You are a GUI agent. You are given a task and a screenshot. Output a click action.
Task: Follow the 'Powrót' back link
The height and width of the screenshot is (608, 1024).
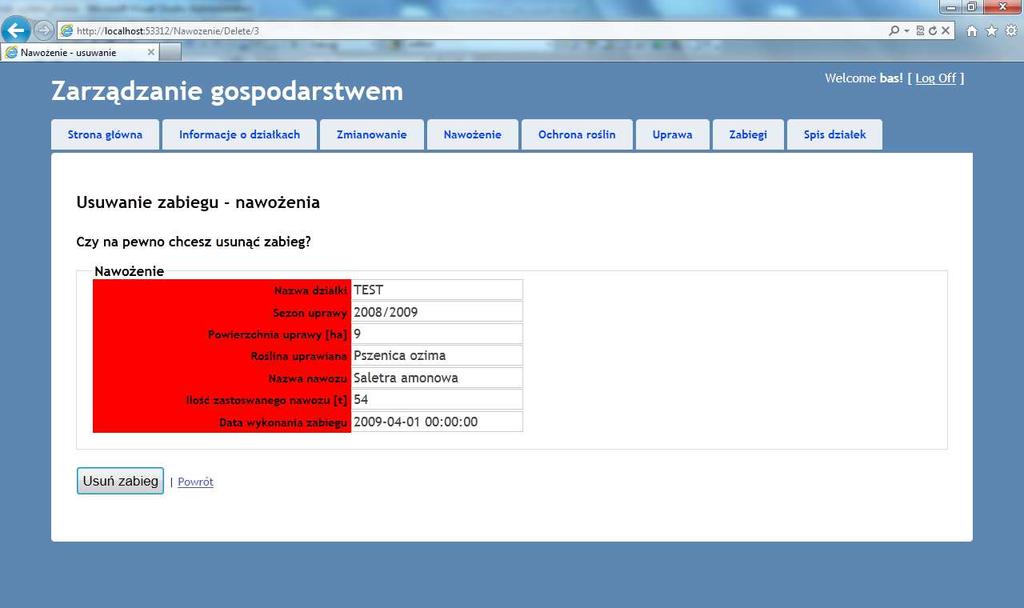tap(195, 482)
